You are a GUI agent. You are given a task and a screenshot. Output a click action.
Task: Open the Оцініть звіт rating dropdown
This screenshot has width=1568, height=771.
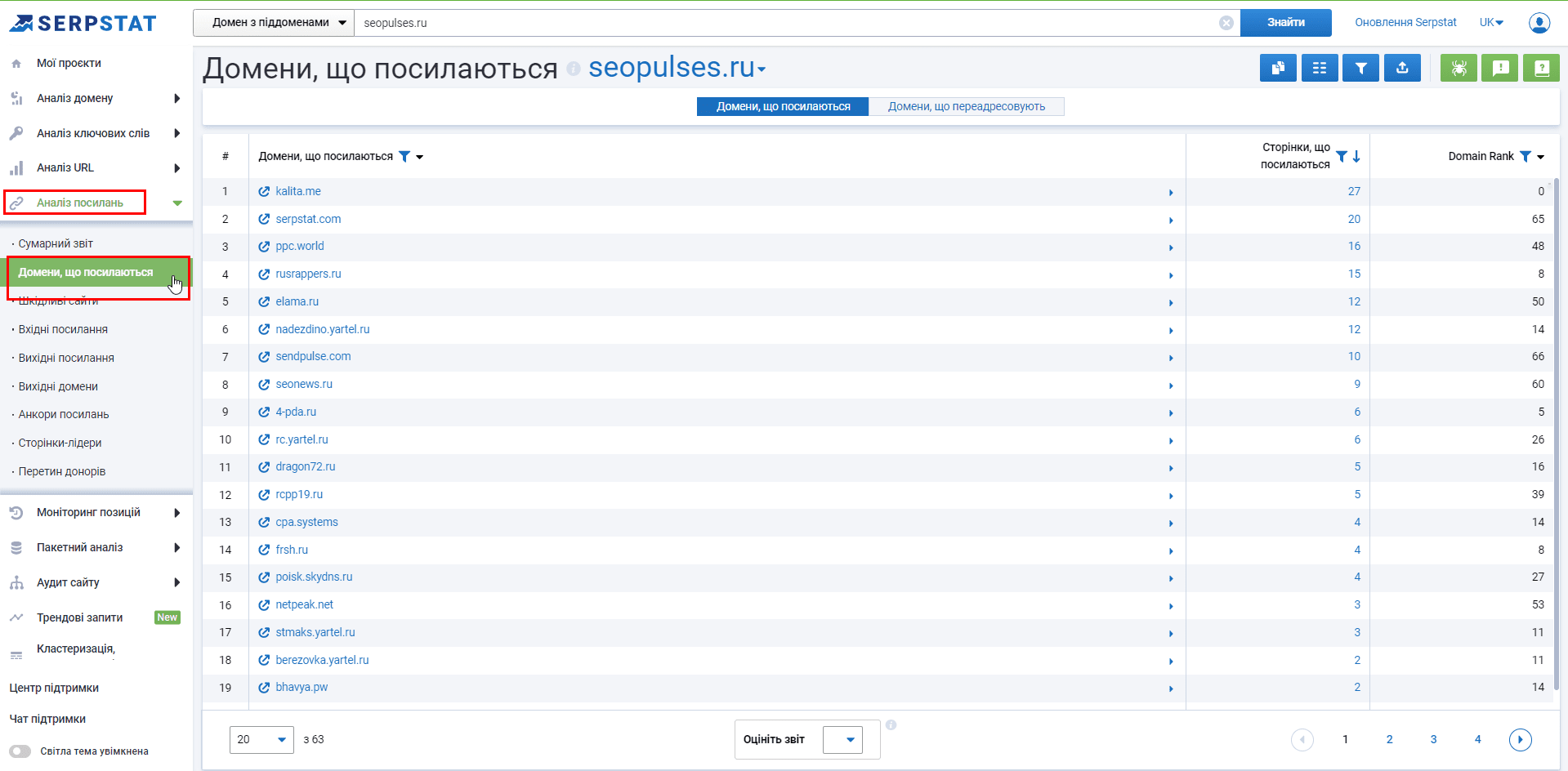click(842, 740)
